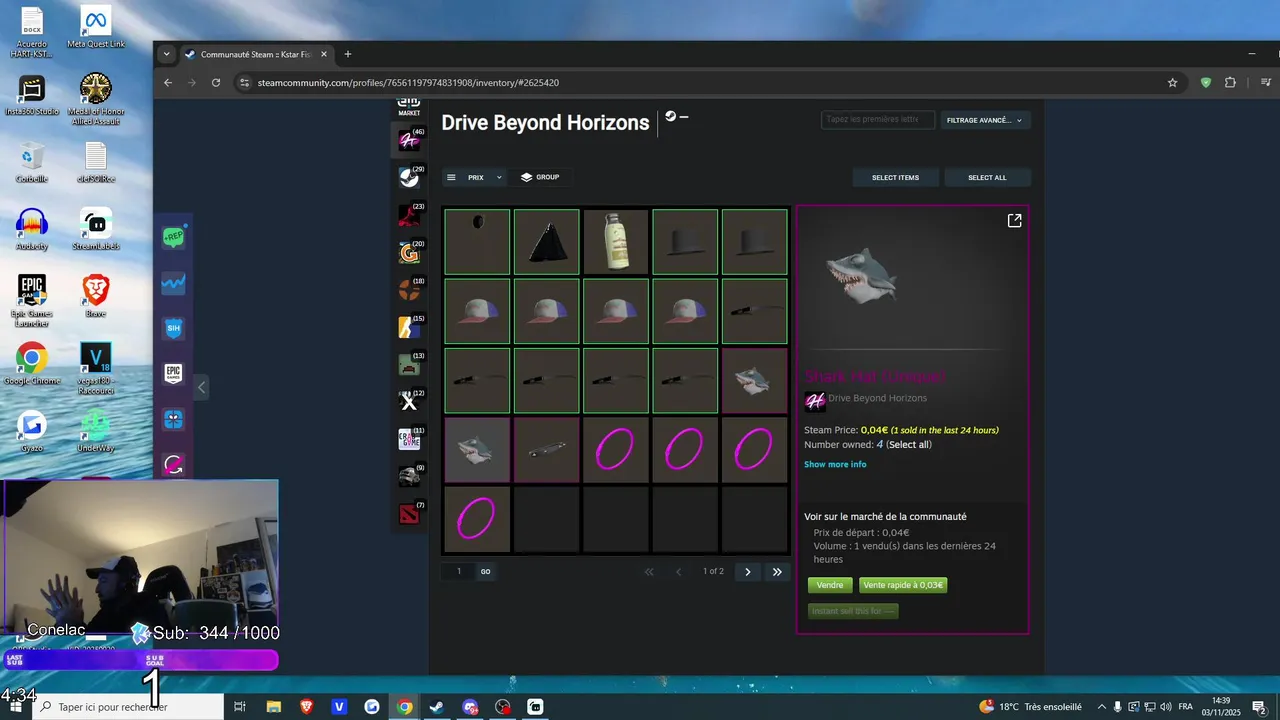Screen dimensions: 1280x720
Task: Jump to the last inventory page
Action: click(x=777, y=572)
